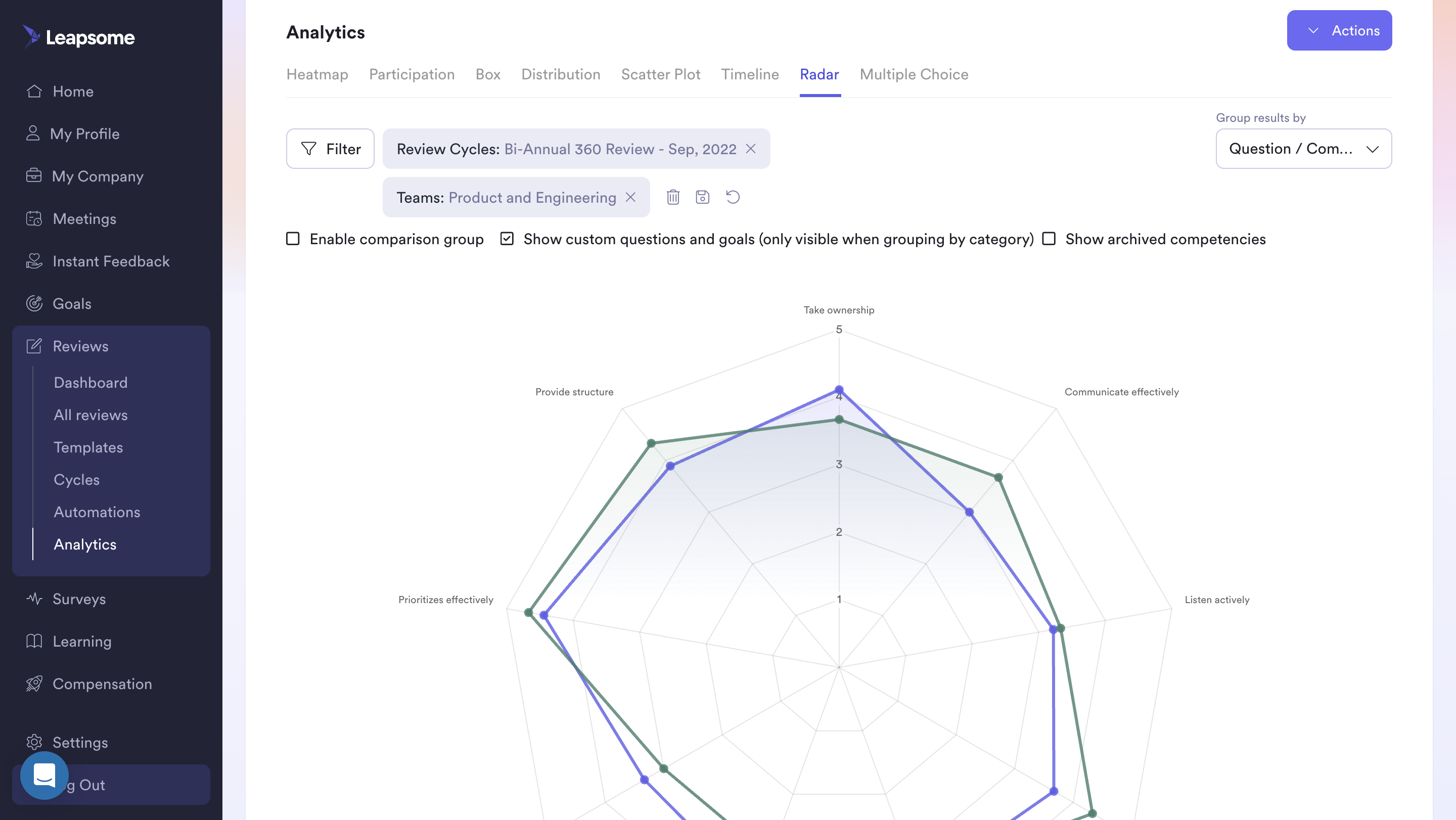Open the Timeline tab
This screenshot has width=1456, height=820.
coord(750,74)
